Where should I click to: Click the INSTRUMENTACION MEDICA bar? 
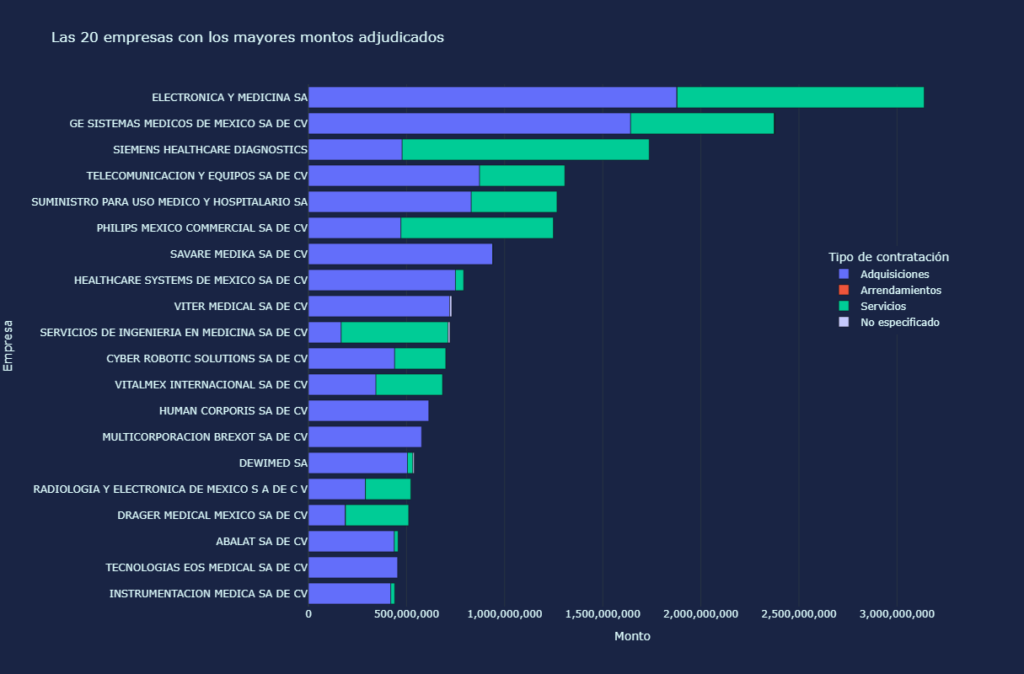click(x=349, y=594)
